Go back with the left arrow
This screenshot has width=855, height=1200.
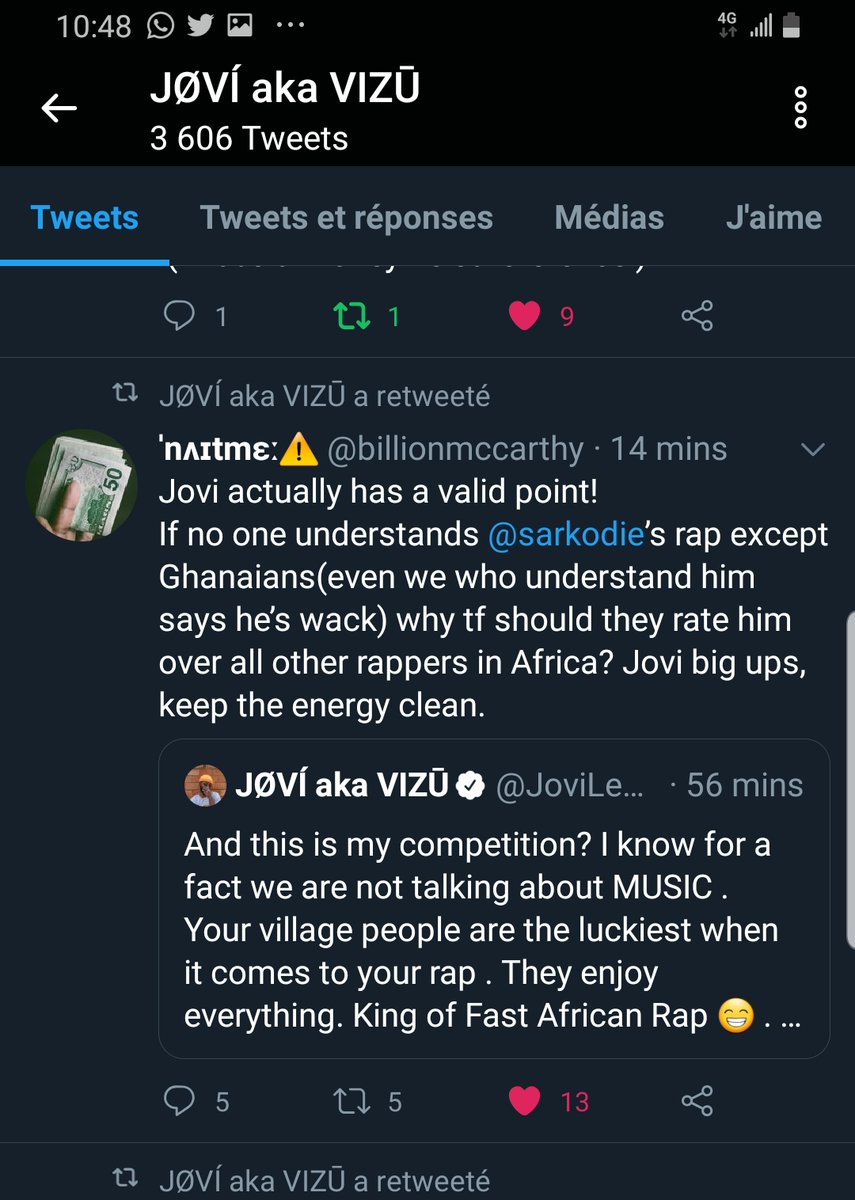click(59, 108)
